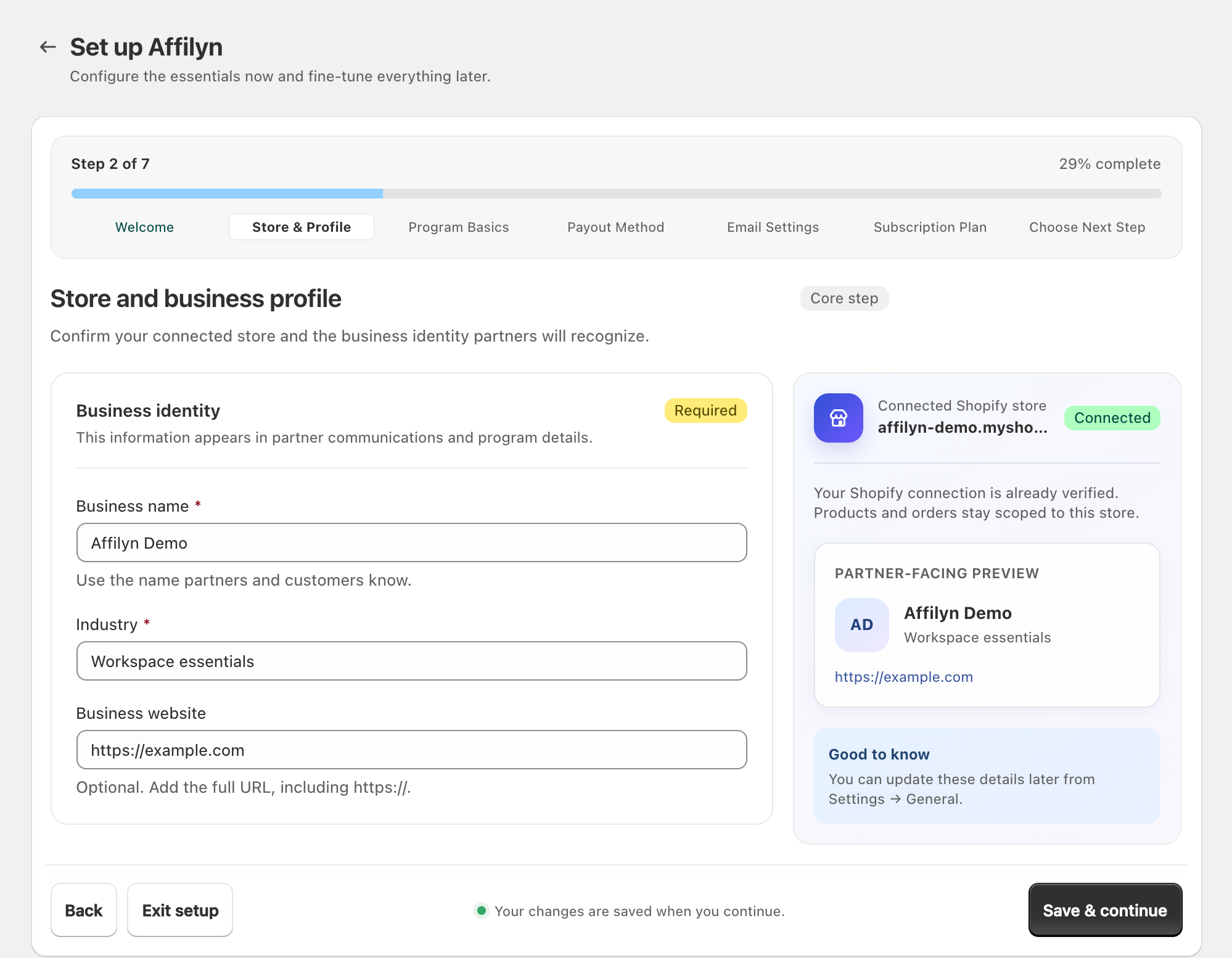1232x958 pixels.
Task: Click 'Optional. Add the full URL' hint
Action: (244, 787)
